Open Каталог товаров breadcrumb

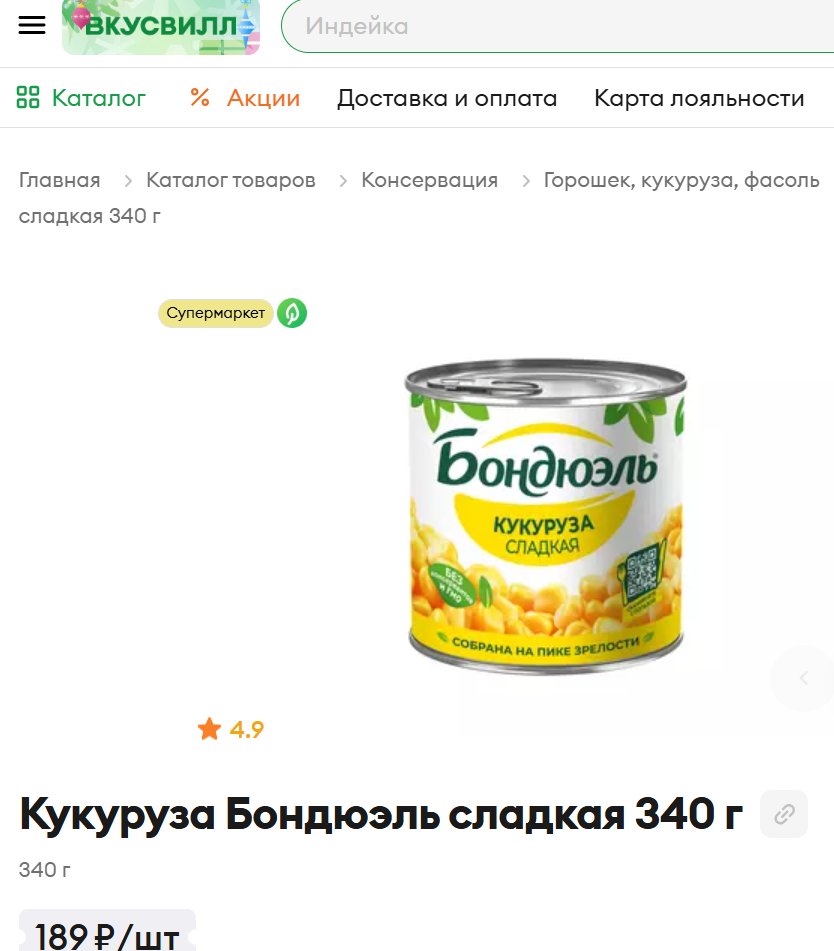pos(230,180)
